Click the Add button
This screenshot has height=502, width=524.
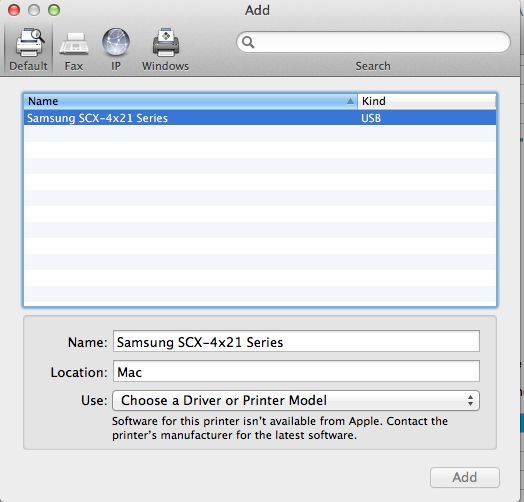coord(465,477)
